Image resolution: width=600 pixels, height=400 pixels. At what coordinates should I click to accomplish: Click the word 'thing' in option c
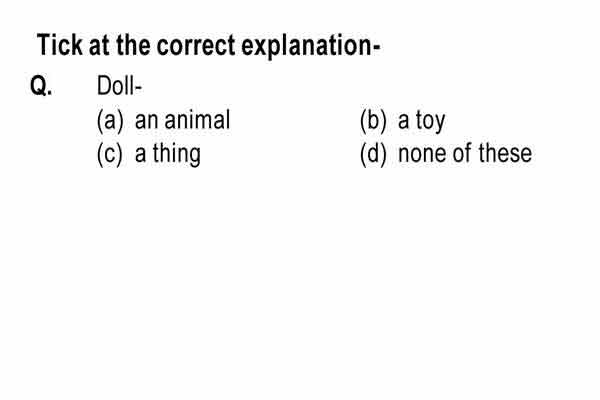177,155
